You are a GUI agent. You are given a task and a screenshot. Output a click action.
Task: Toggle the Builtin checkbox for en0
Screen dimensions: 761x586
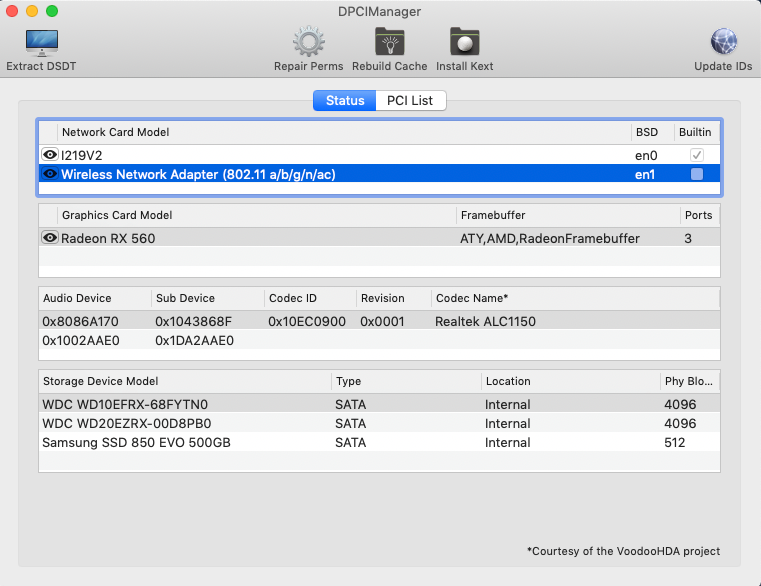(x=697, y=155)
